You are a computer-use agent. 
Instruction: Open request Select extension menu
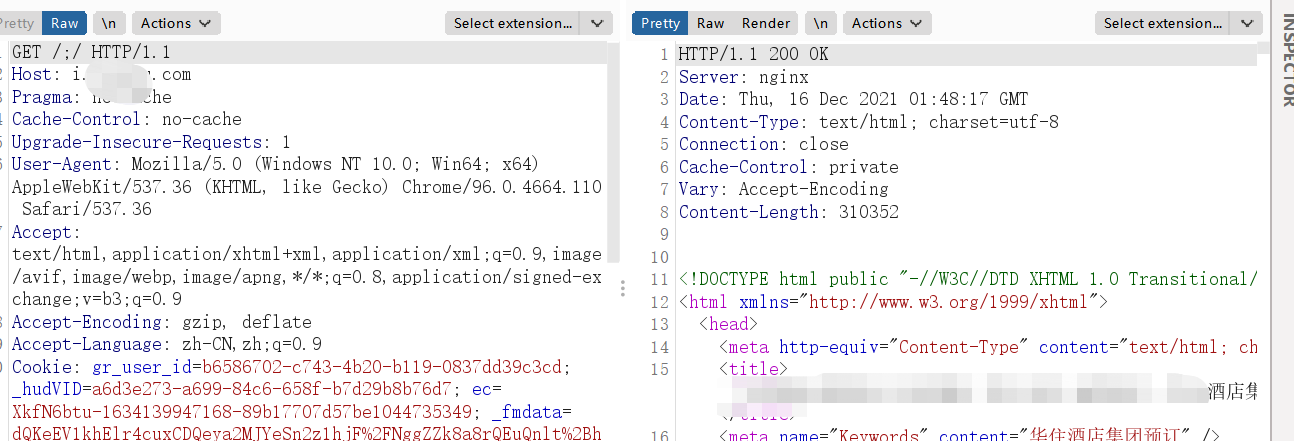click(513, 23)
